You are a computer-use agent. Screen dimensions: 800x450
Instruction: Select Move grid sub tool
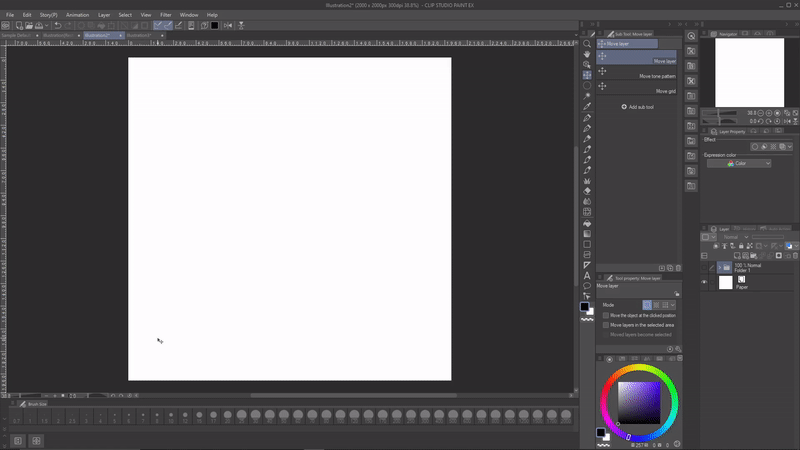637,87
